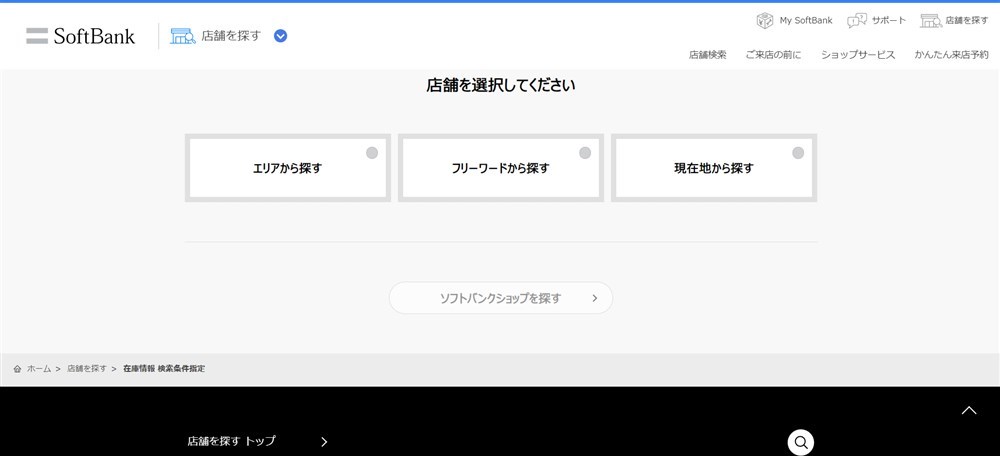Image resolution: width=1000 pixels, height=456 pixels.
Task: Click the SoftBank logo
Action: click(x=80, y=36)
